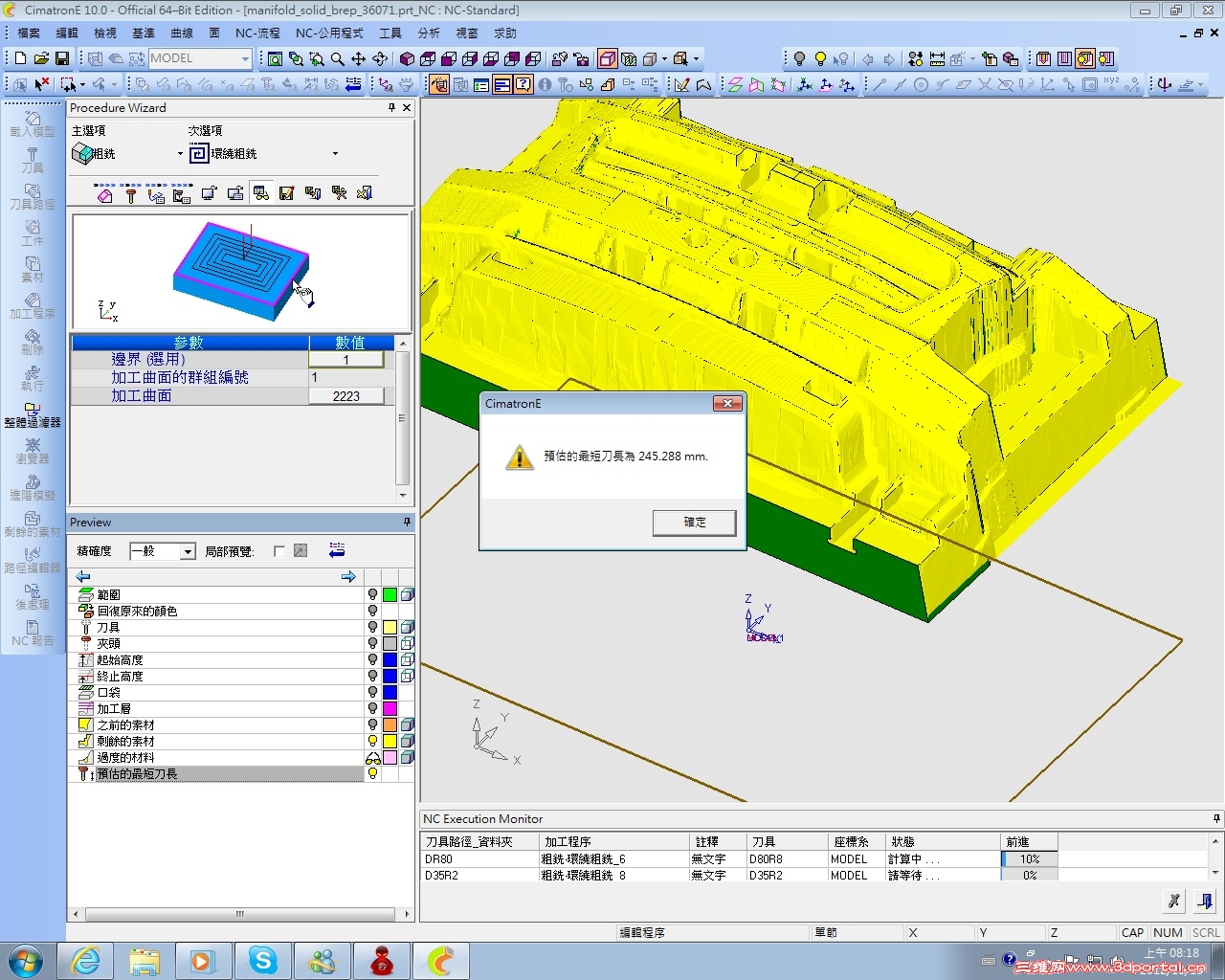This screenshot has height=980, width=1225.
Task: Open the NC-流程 menu
Action: 257,33
